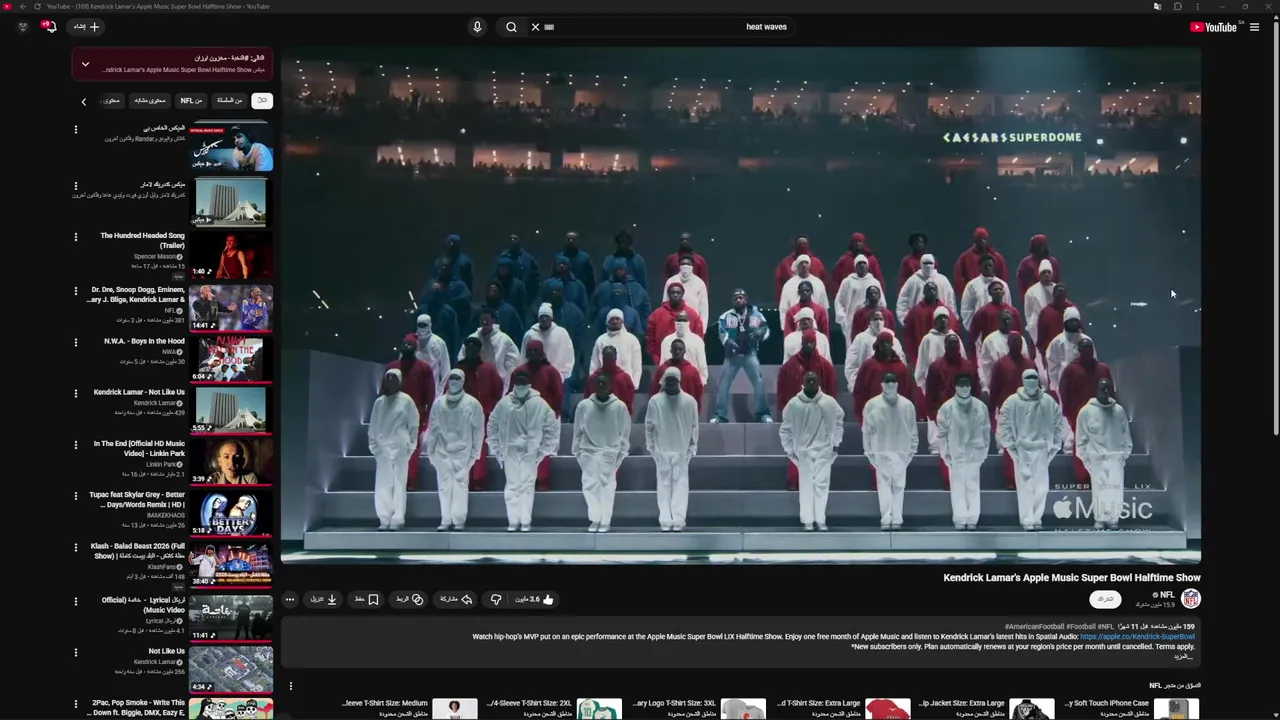Click the video player to pause
The image size is (1280, 720).
tap(741, 305)
